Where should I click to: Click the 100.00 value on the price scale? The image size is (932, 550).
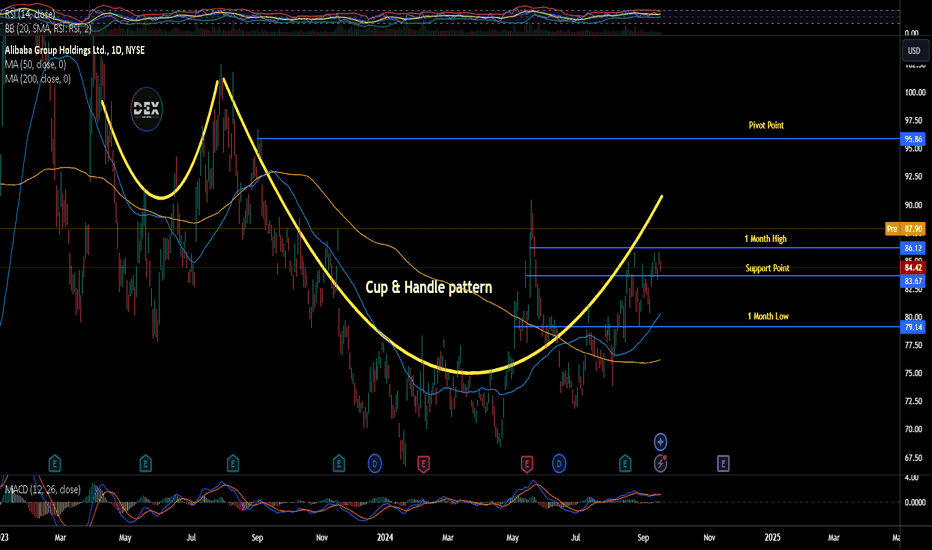[x=915, y=92]
